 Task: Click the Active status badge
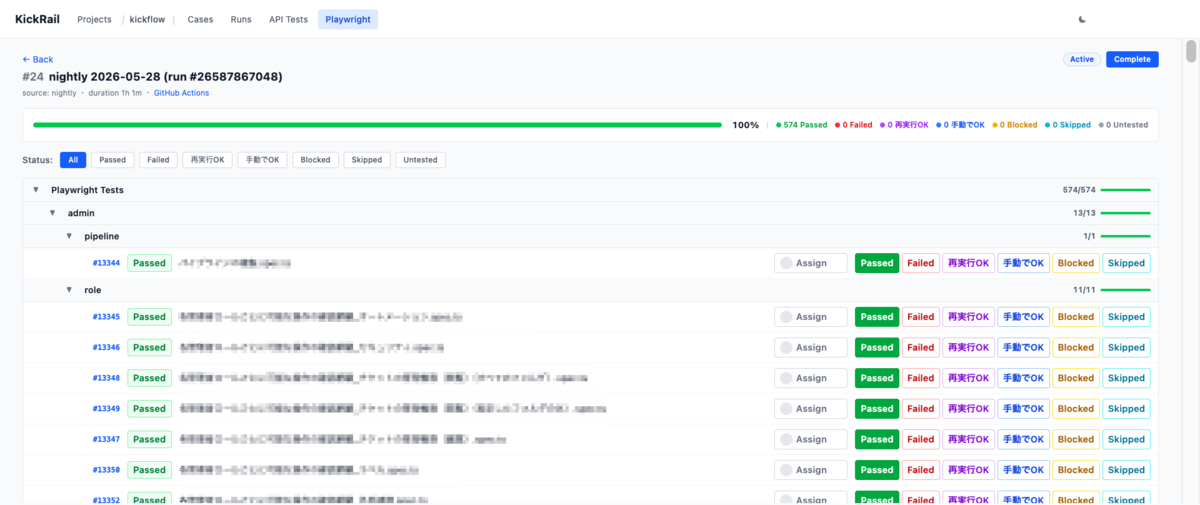[x=1082, y=59]
